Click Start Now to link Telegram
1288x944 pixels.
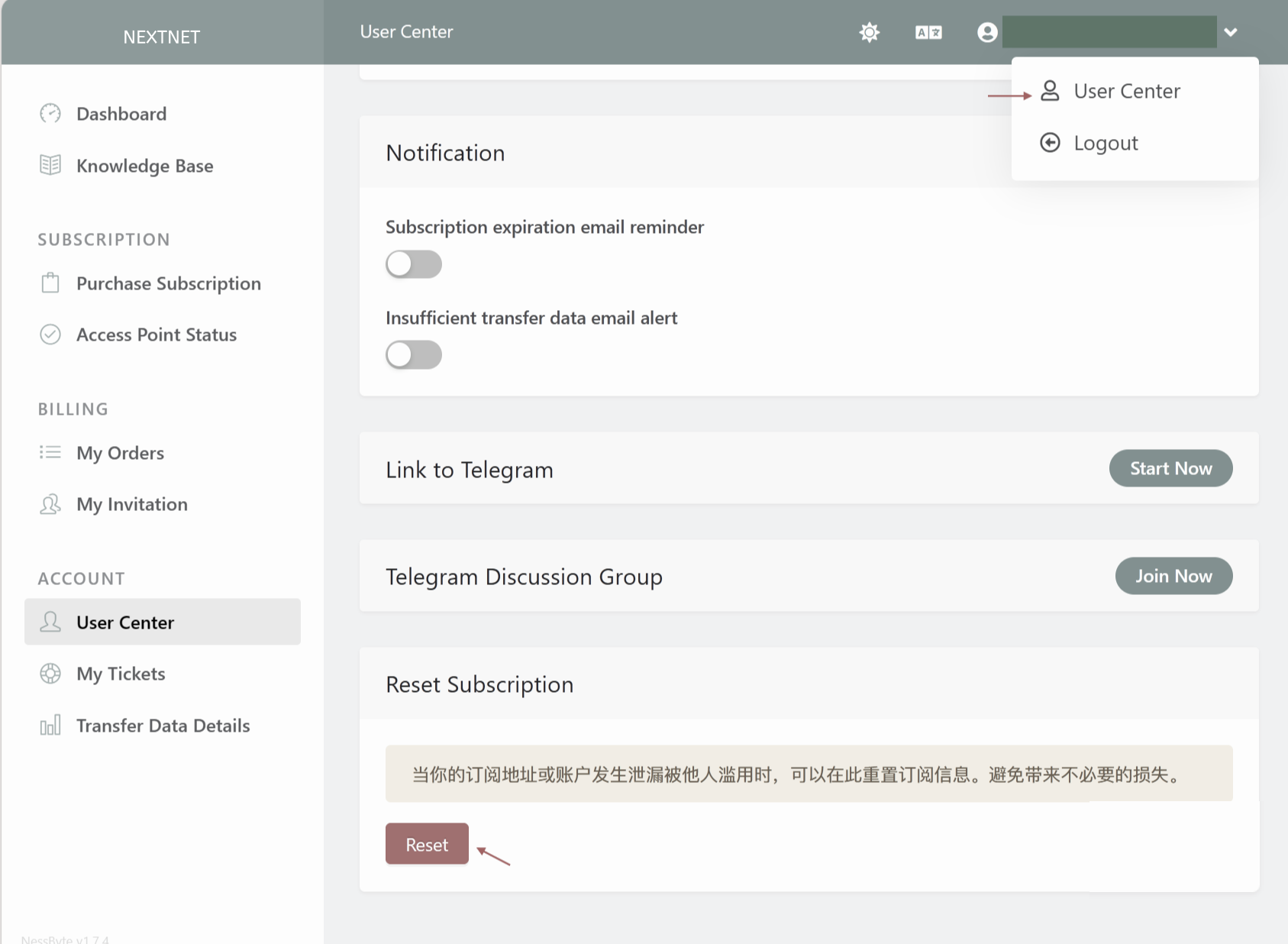tap(1170, 468)
